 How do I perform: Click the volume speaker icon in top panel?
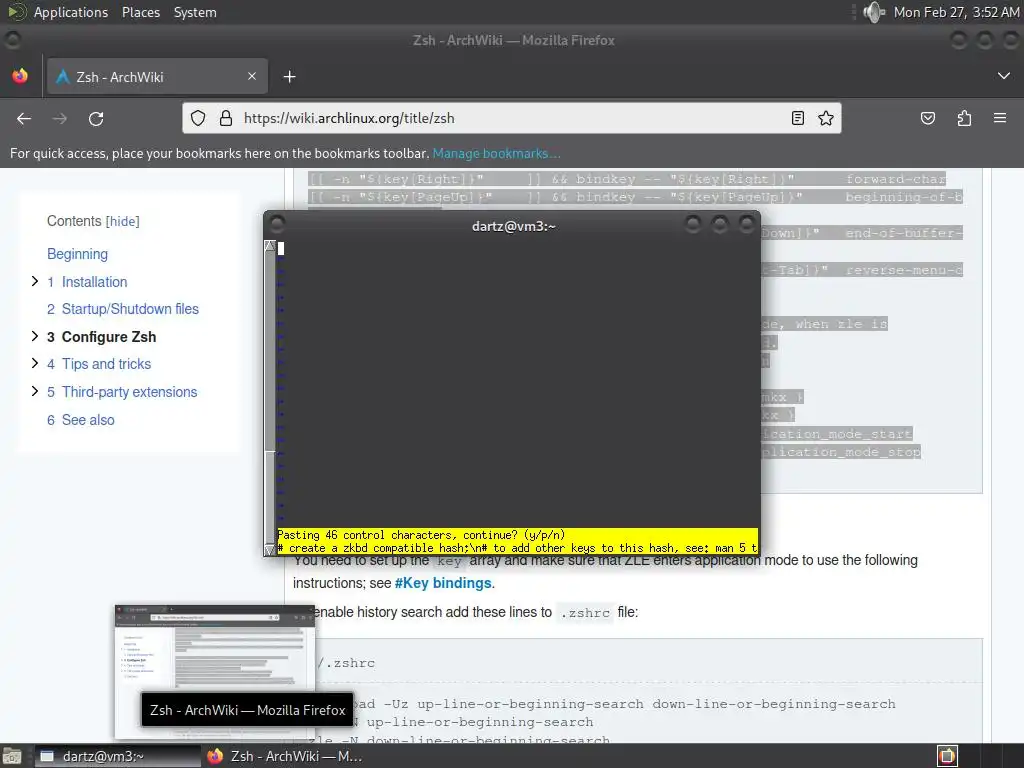873,12
